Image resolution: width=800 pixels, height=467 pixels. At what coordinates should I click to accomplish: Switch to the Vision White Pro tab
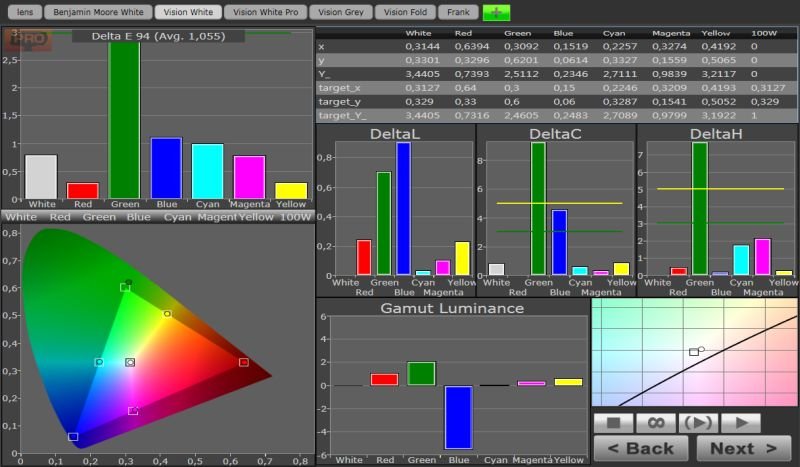coord(264,13)
